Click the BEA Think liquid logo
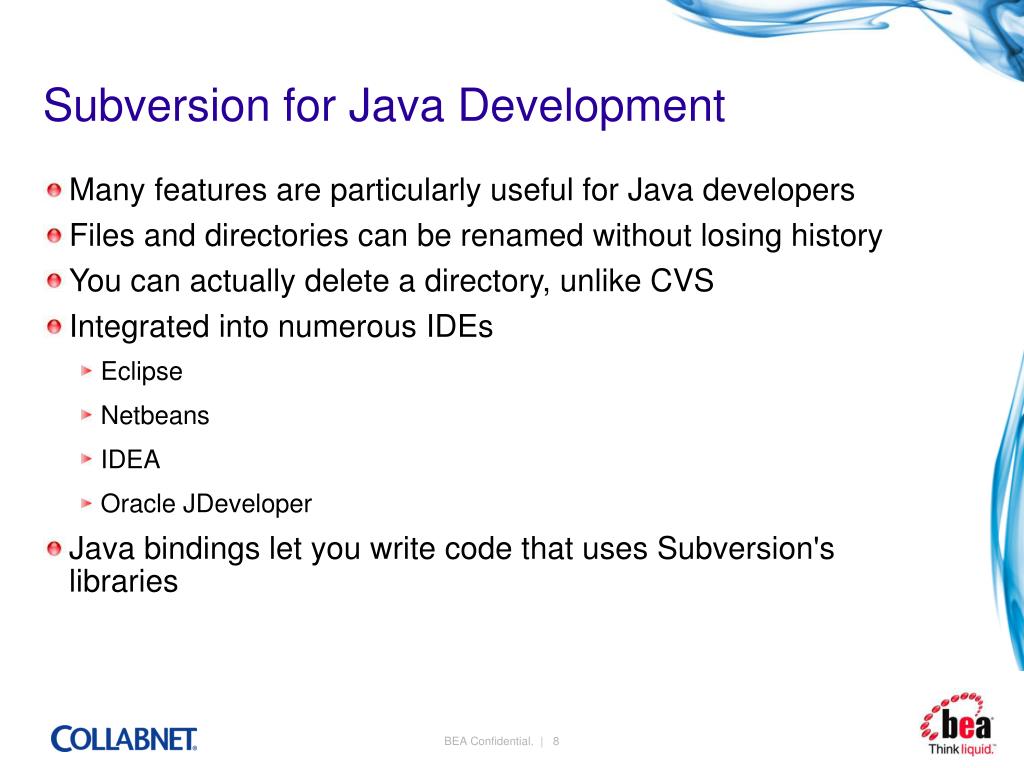Image resolution: width=1024 pixels, height=768 pixels. tap(959, 724)
